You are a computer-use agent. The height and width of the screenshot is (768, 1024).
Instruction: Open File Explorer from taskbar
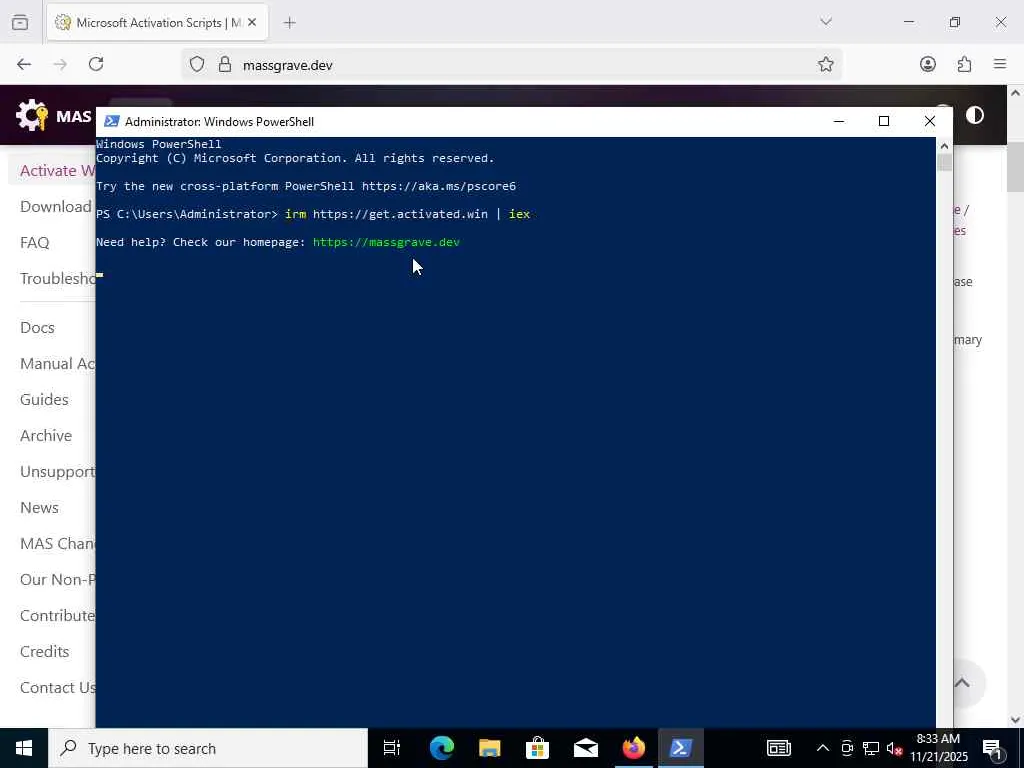pos(489,748)
